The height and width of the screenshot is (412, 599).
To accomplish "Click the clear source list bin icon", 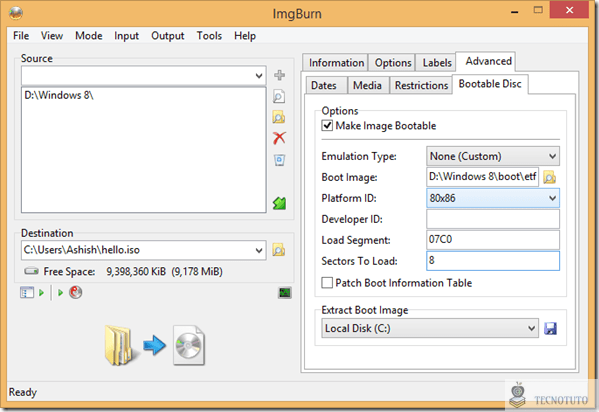I will [280, 159].
